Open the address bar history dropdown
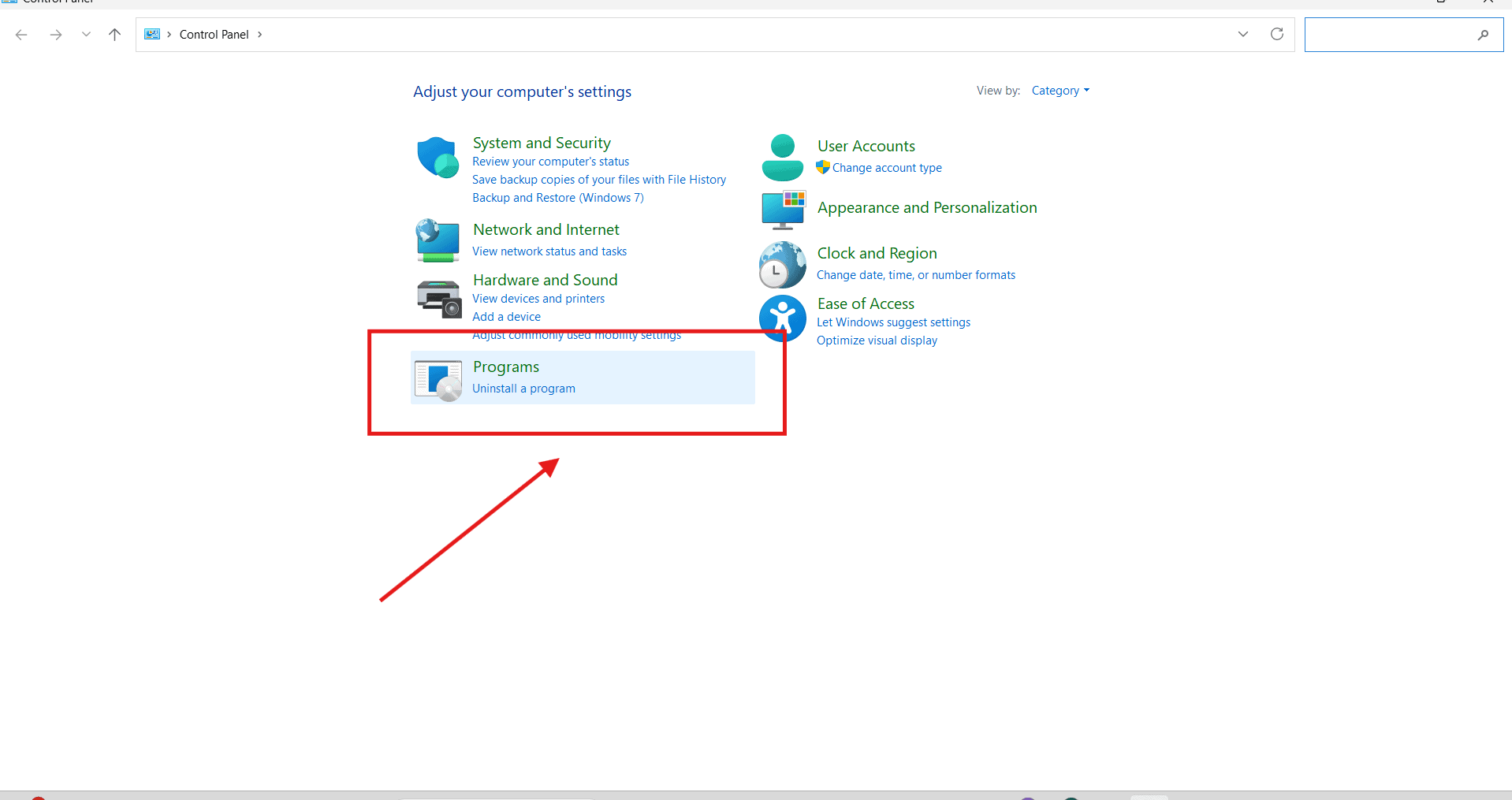Viewport: 1512px width, 800px height. click(x=1242, y=34)
